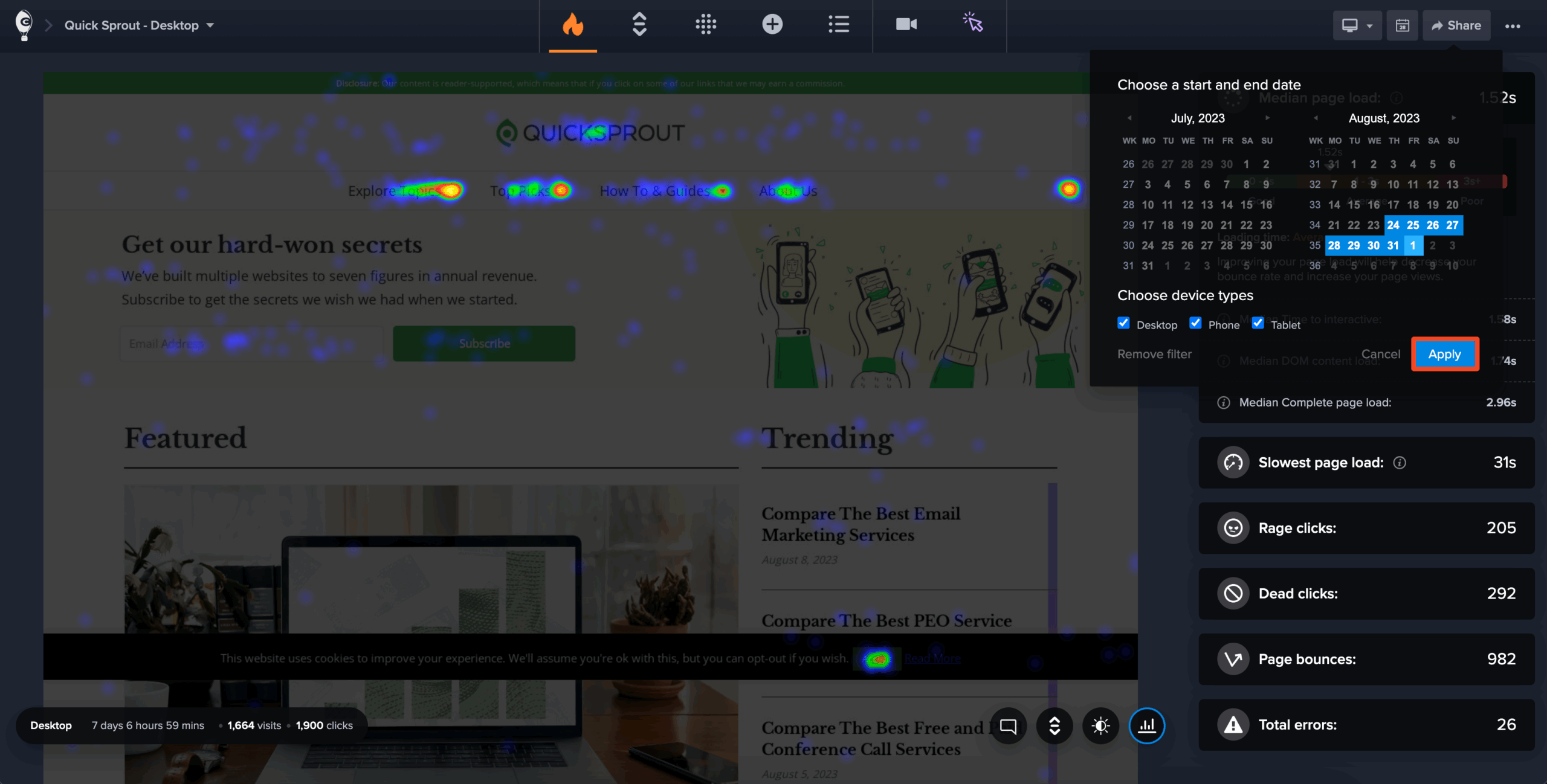Click the Quicksprout site logo
This screenshot has height=784, width=1547.
click(x=590, y=133)
